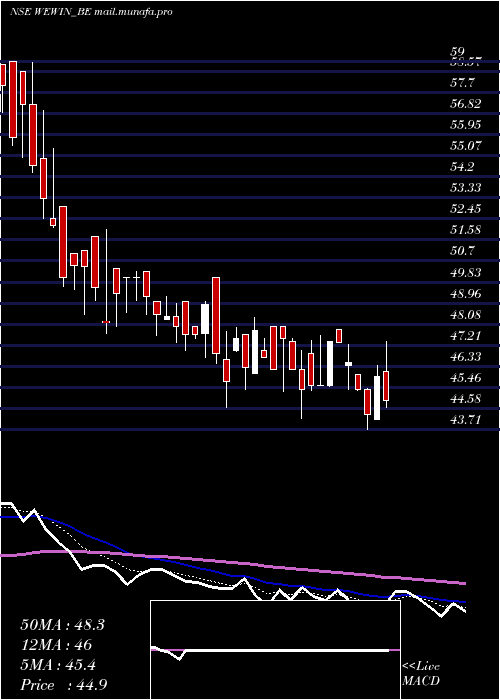The height and width of the screenshot is (700, 500).
Task: Click the 12MA : 46 readout
Action: click(56, 645)
